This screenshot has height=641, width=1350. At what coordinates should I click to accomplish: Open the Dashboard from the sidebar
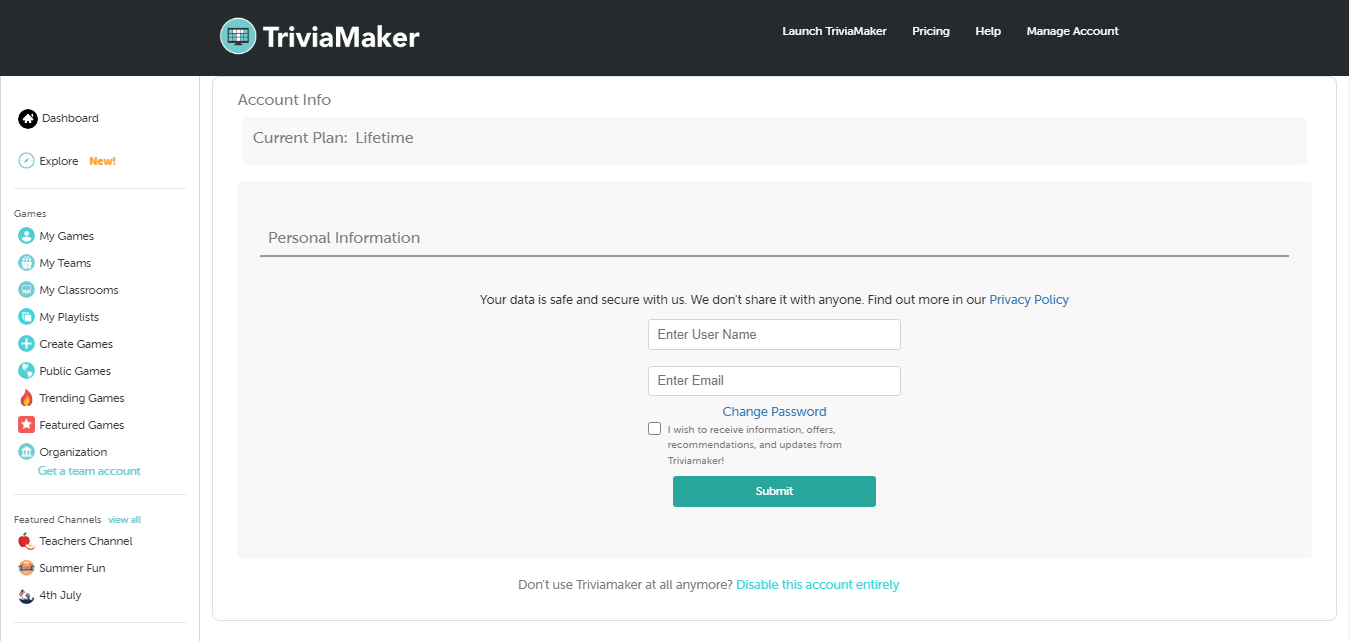(68, 118)
